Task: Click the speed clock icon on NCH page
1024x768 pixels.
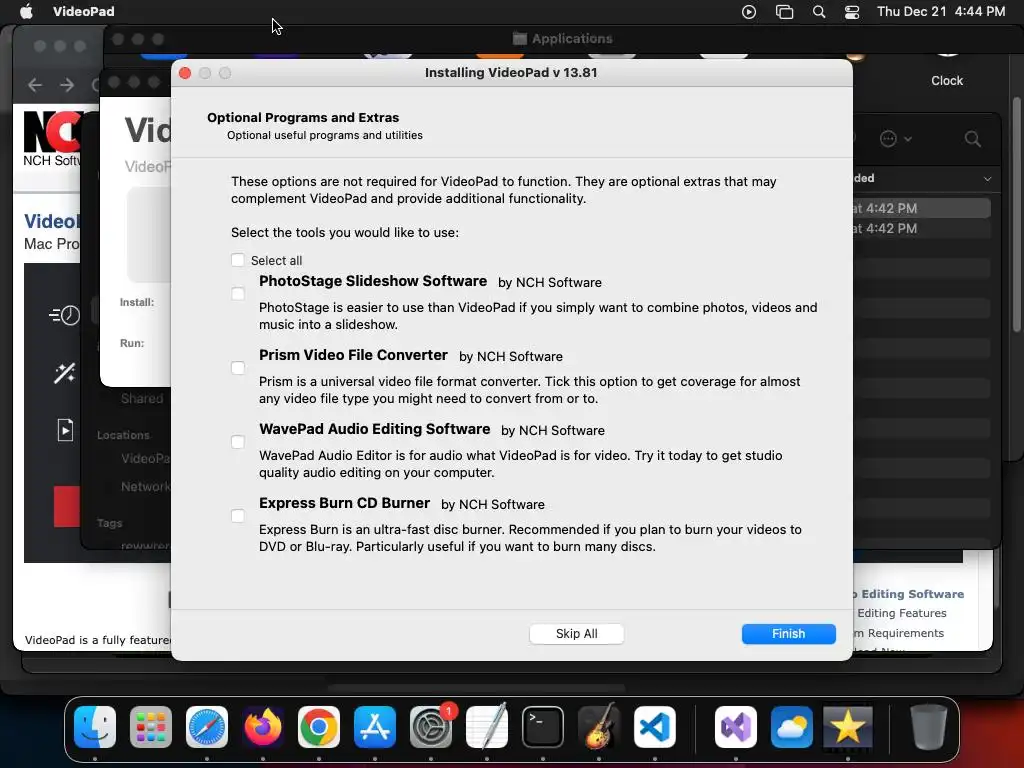Action: coord(64,315)
